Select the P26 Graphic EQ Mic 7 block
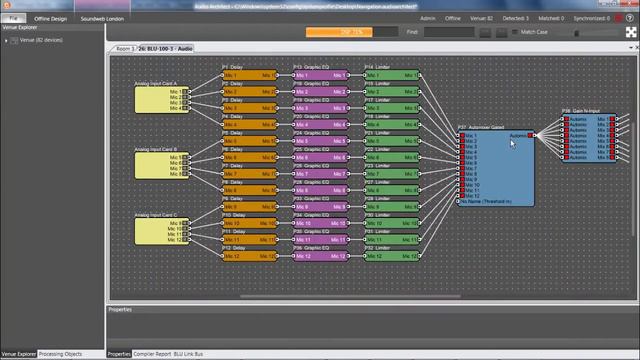This screenshot has height=360, width=640. (321, 174)
